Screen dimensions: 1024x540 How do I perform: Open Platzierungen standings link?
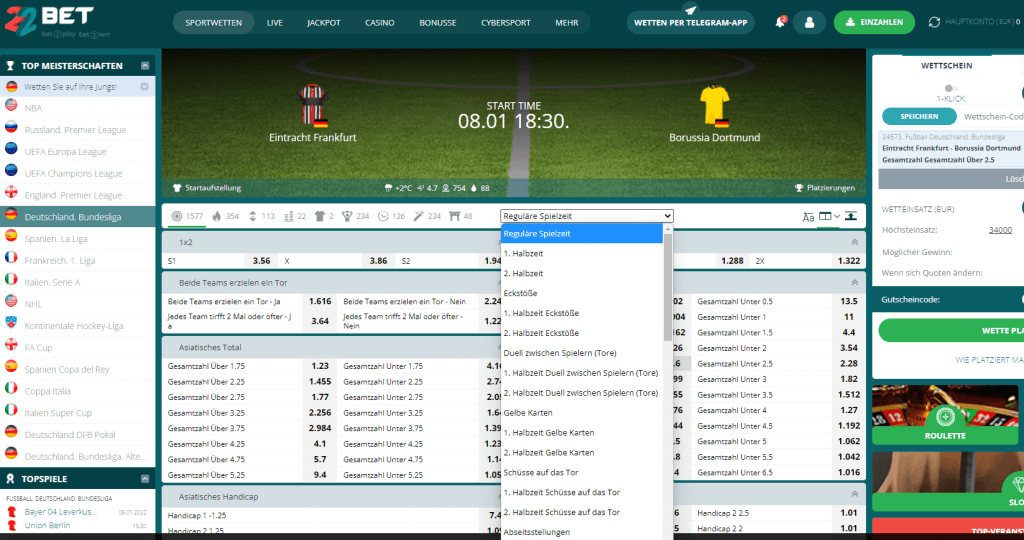(x=825, y=188)
